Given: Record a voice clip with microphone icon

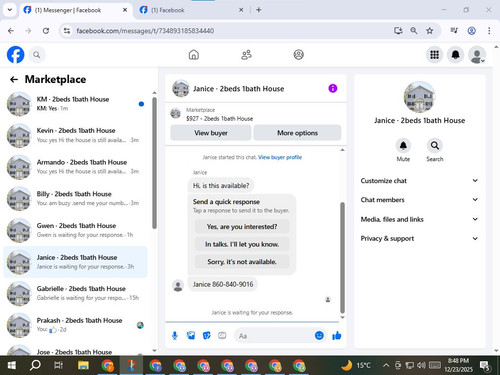Looking at the screenshot, I should point(175,336).
